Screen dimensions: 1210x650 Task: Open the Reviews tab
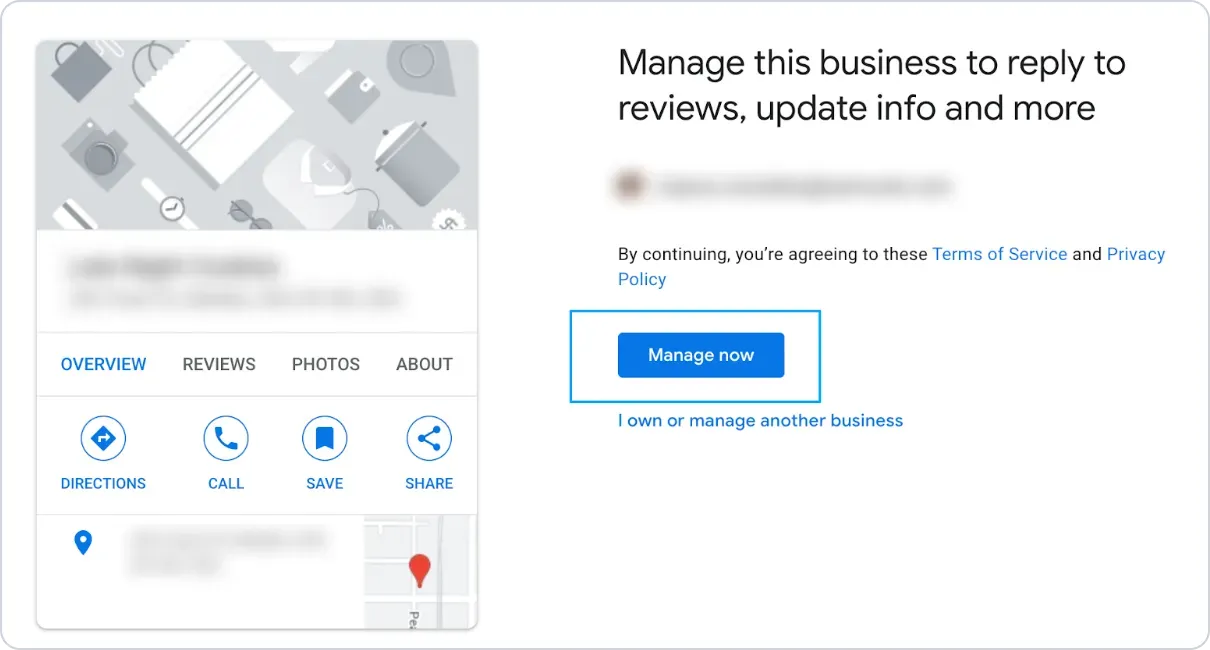point(219,364)
